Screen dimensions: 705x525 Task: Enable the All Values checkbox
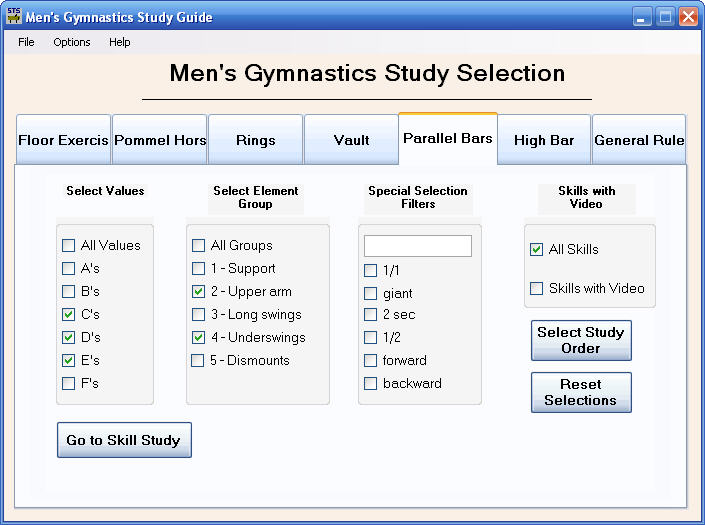tap(69, 245)
